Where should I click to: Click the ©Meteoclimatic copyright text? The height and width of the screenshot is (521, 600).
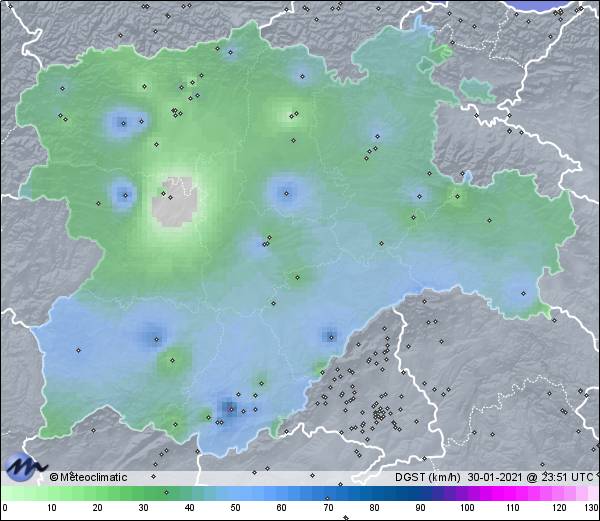coord(88,477)
